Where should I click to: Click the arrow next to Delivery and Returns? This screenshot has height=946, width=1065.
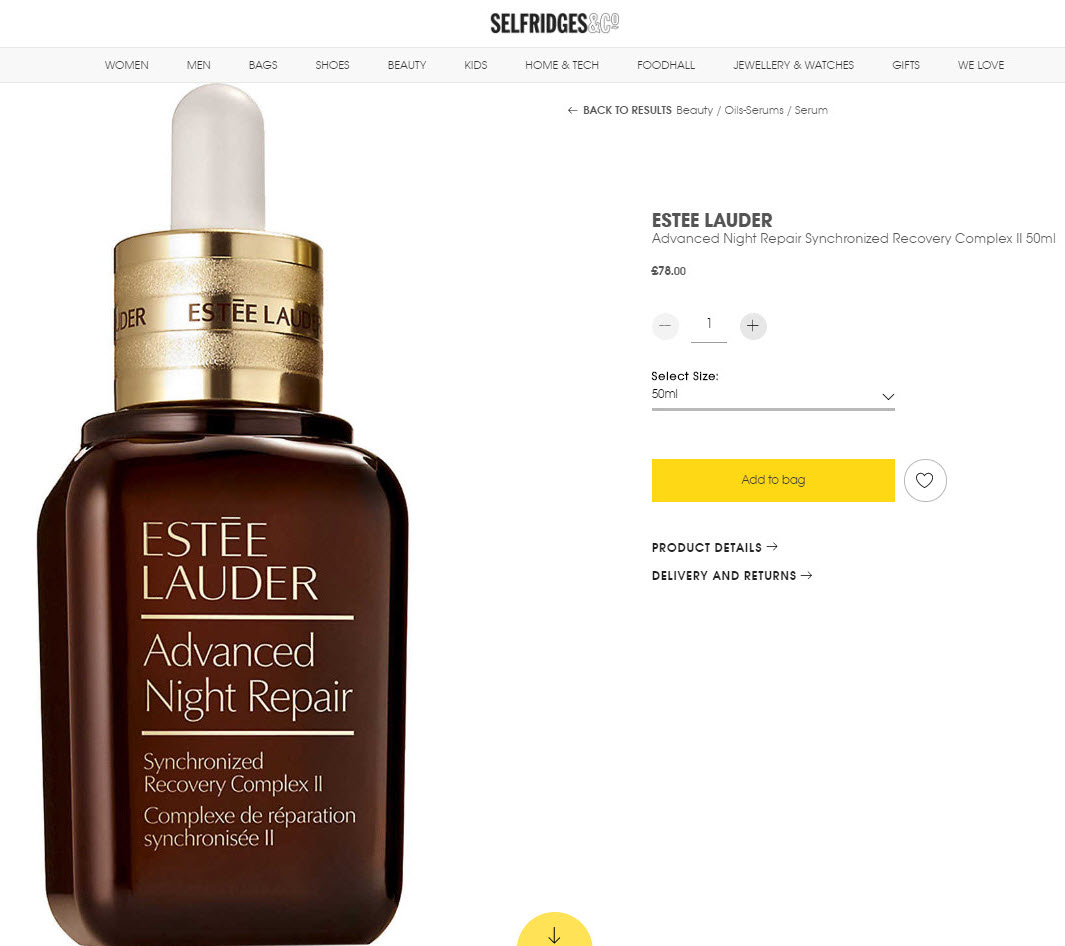[806, 575]
